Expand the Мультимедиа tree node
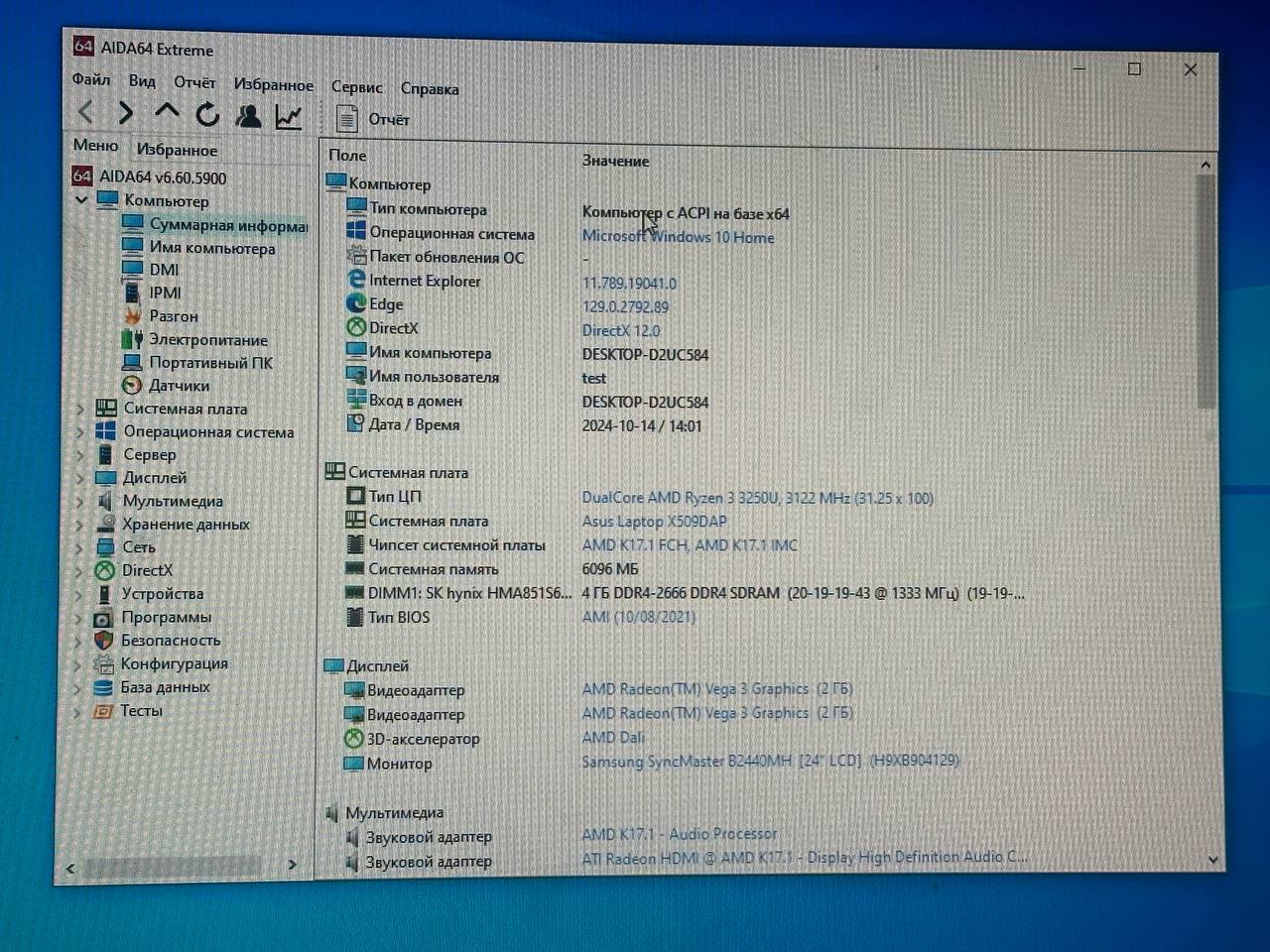Viewport: 1270px width, 952px height. pyautogui.click(x=80, y=502)
